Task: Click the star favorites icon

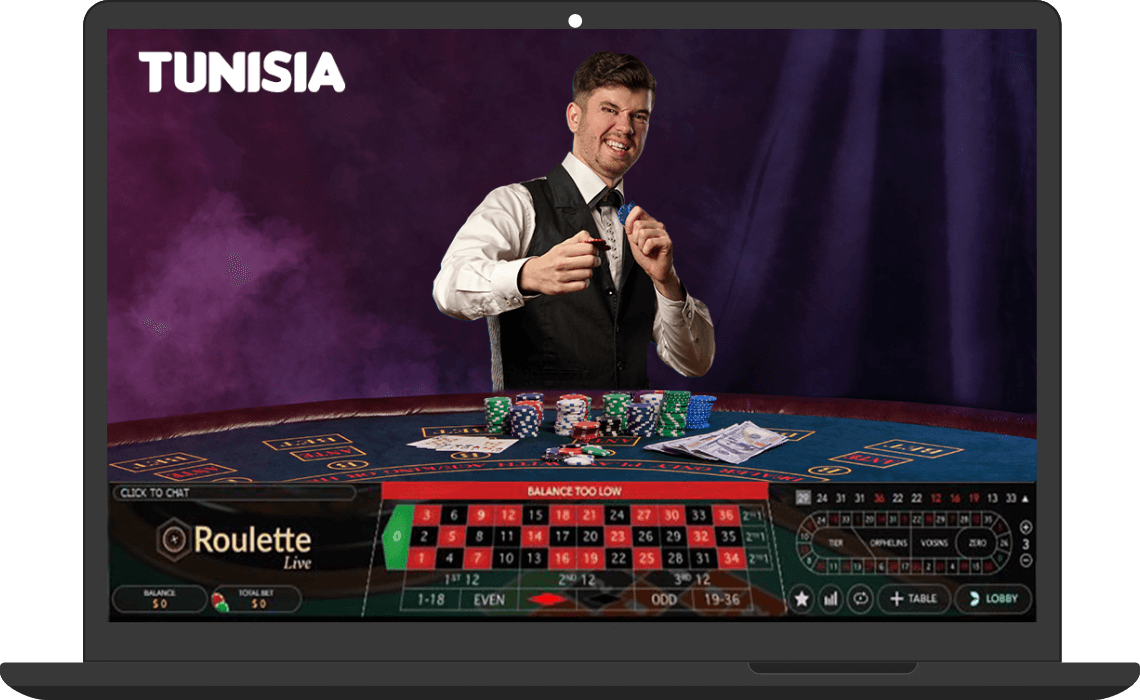Action: (801, 599)
